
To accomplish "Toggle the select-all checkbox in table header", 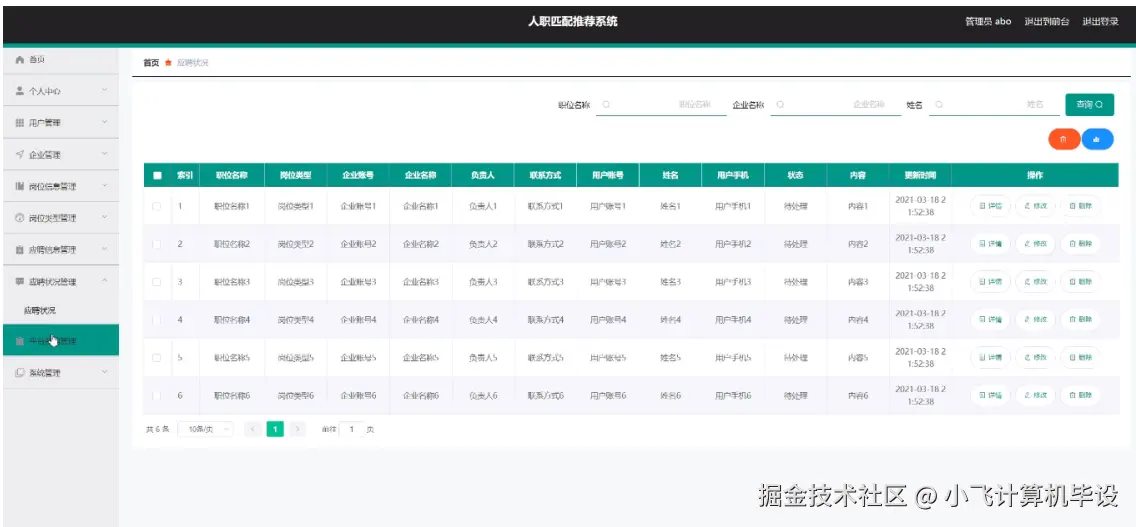I will coord(157,175).
